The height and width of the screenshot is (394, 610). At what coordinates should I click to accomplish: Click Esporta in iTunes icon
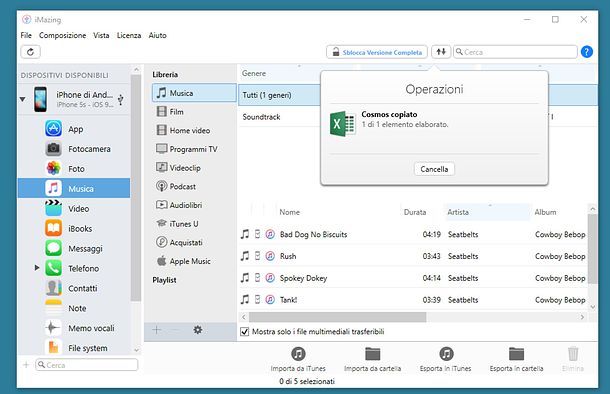pyautogui.click(x=446, y=354)
